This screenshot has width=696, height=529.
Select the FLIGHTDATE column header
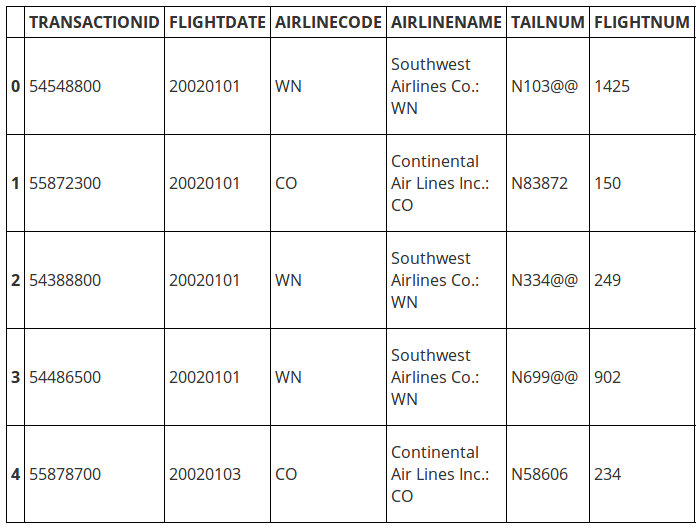click(218, 22)
